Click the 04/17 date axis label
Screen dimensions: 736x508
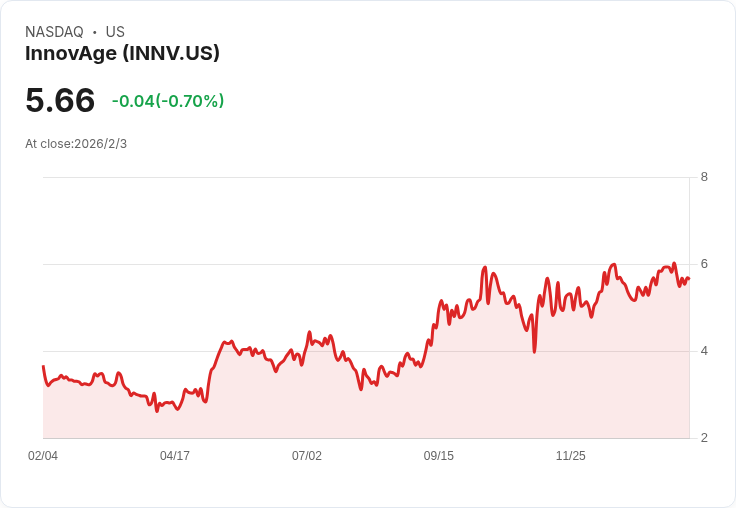pos(175,456)
